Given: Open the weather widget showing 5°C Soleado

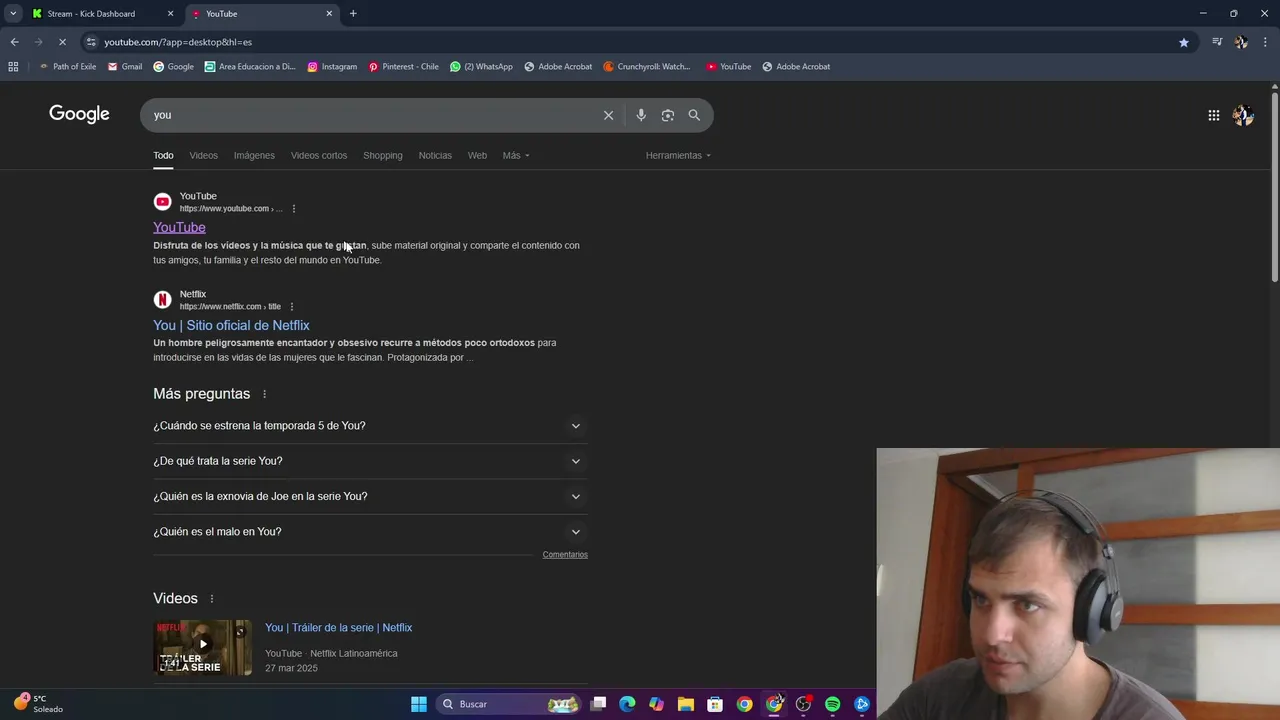Looking at the screenshot, I should pyautogui.click(x=40, y=704).
